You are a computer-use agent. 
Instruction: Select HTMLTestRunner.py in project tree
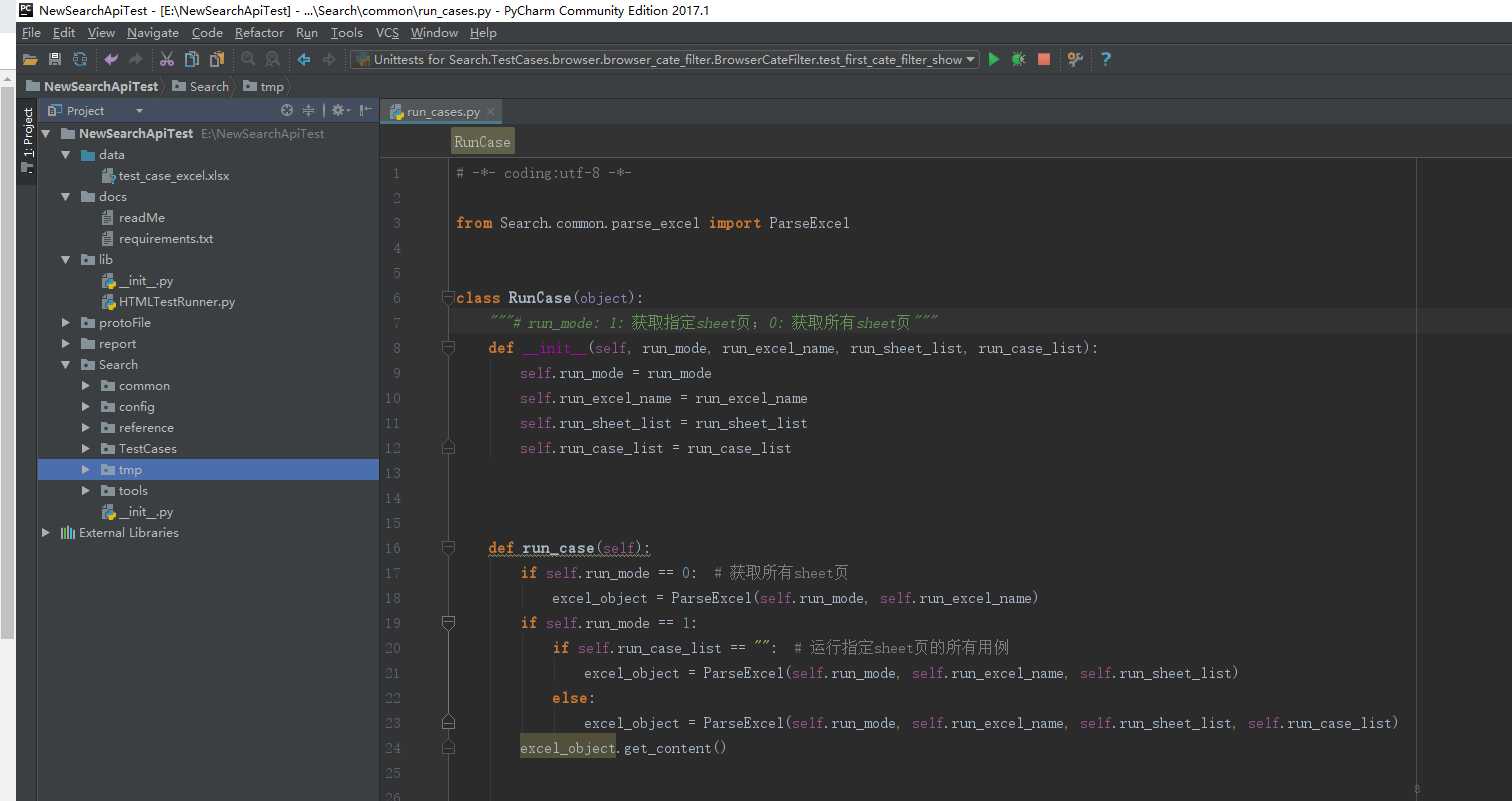coord(169,302)
